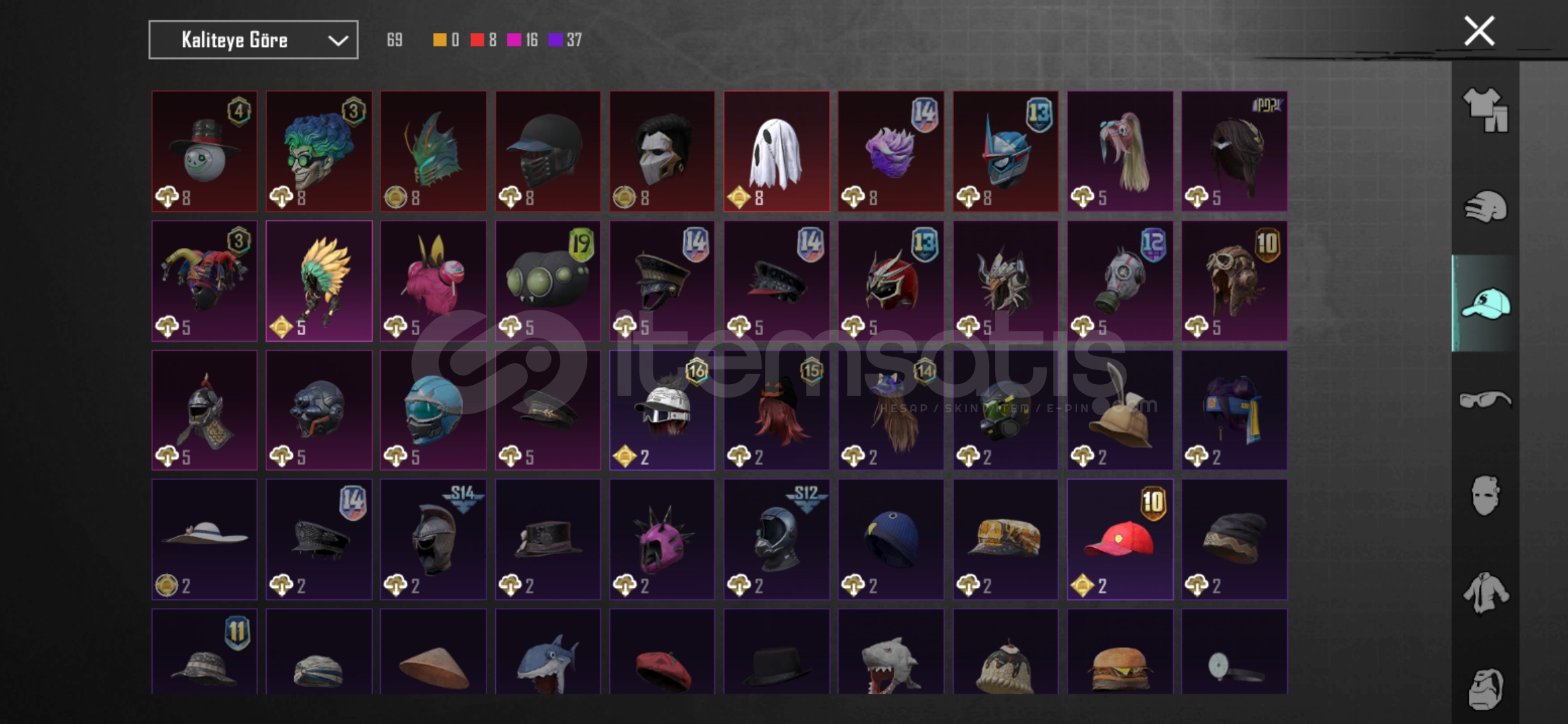
Task: Pick the red baseball cap item
Action: click(x=1120, y=539)
